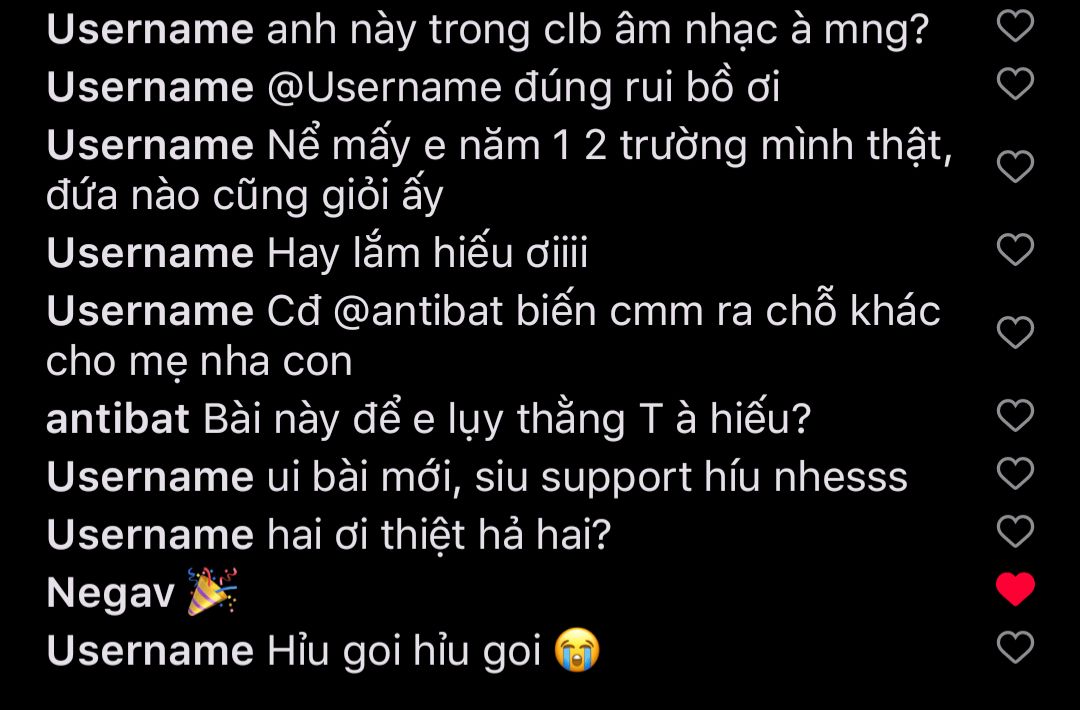Viewport: 1080px width, 710px height.
Task: Like antibat's 'Bài này để e lụy' comment
Action: [1015, 415]
